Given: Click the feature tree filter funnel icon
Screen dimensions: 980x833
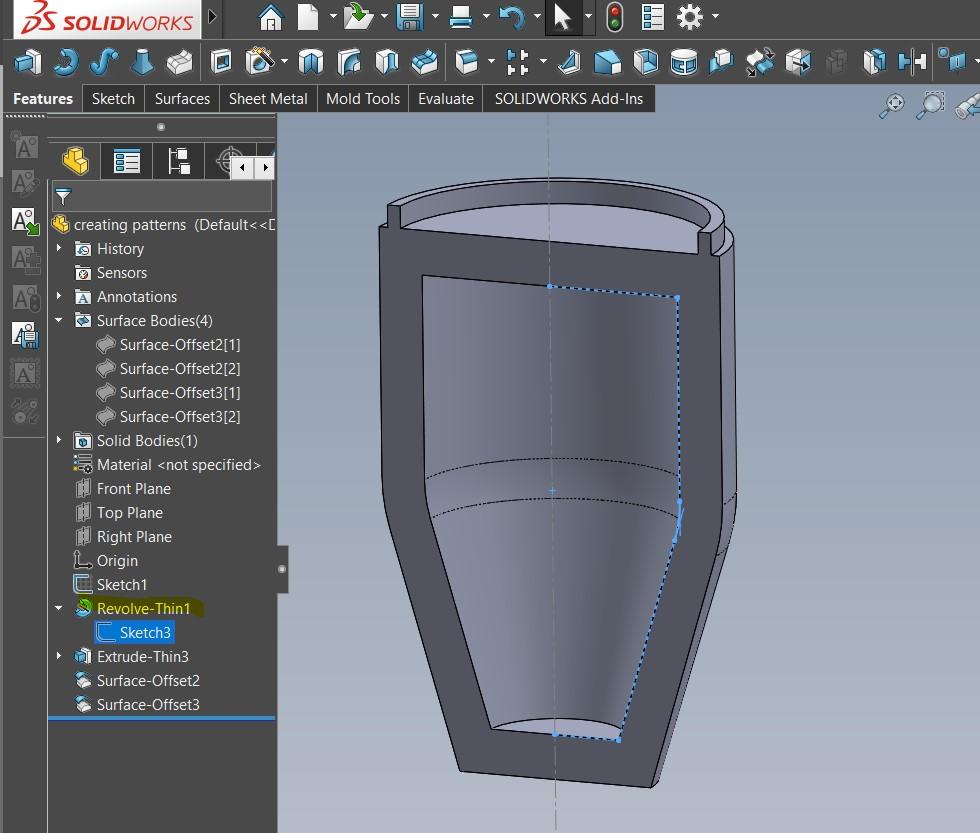Looking at the screenshot, I should coord(63,196).
